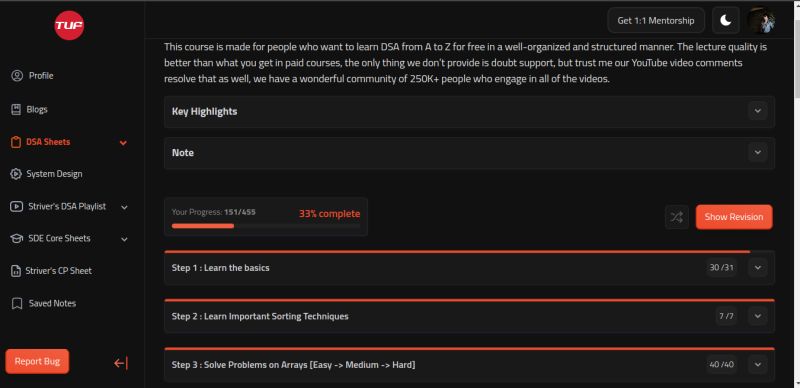Expand Step 2 Sorting Techniques chevron
The image size is (800, 388).
click(x=757, y=316)
